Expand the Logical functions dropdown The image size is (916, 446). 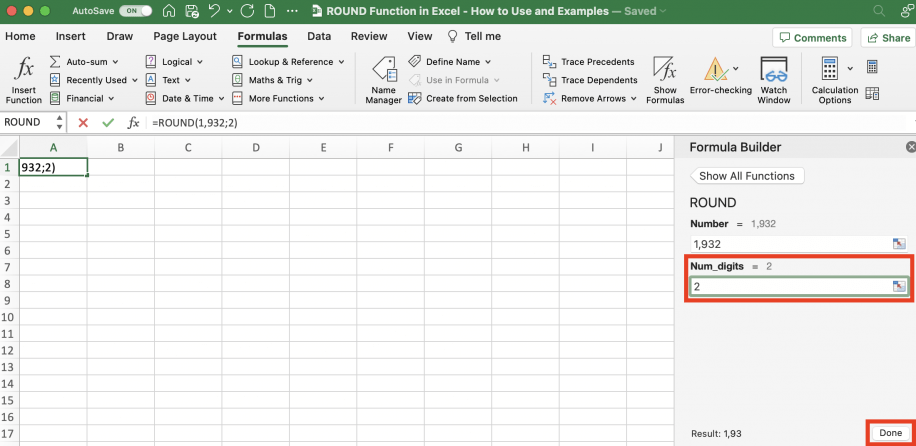pos(174,61)
